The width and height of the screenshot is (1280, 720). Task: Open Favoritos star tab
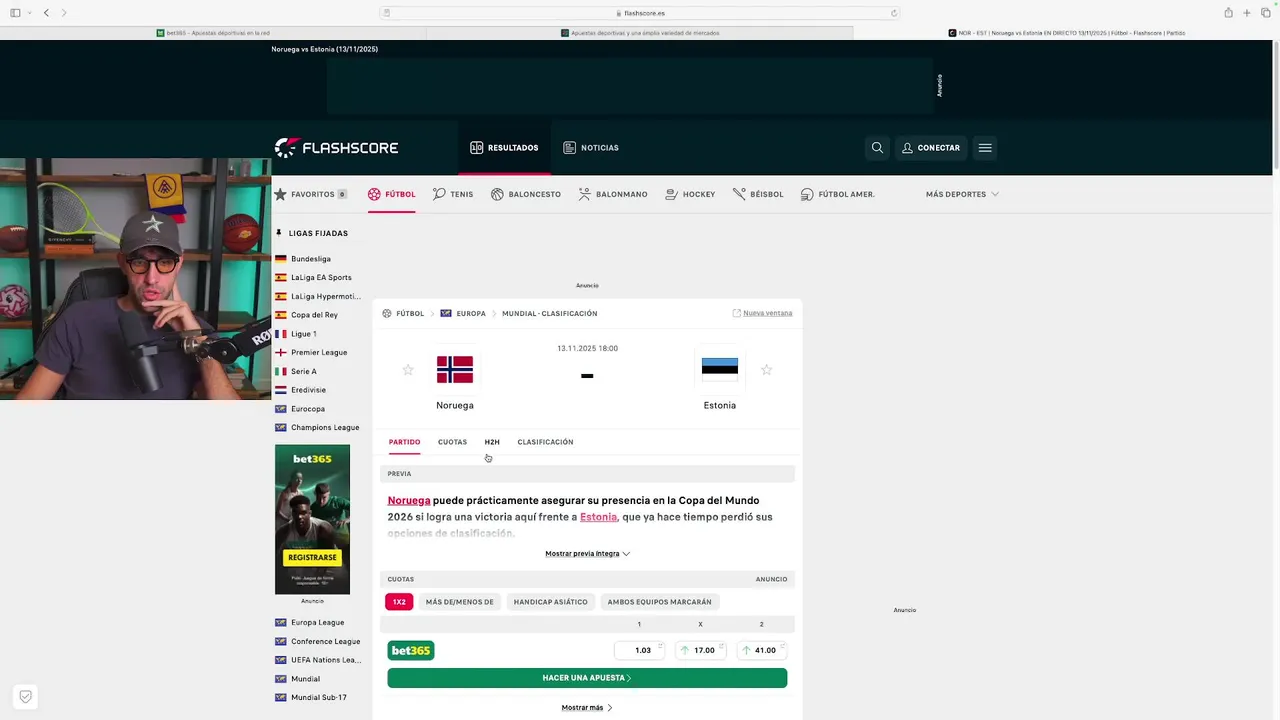click(x=310, y=194)
